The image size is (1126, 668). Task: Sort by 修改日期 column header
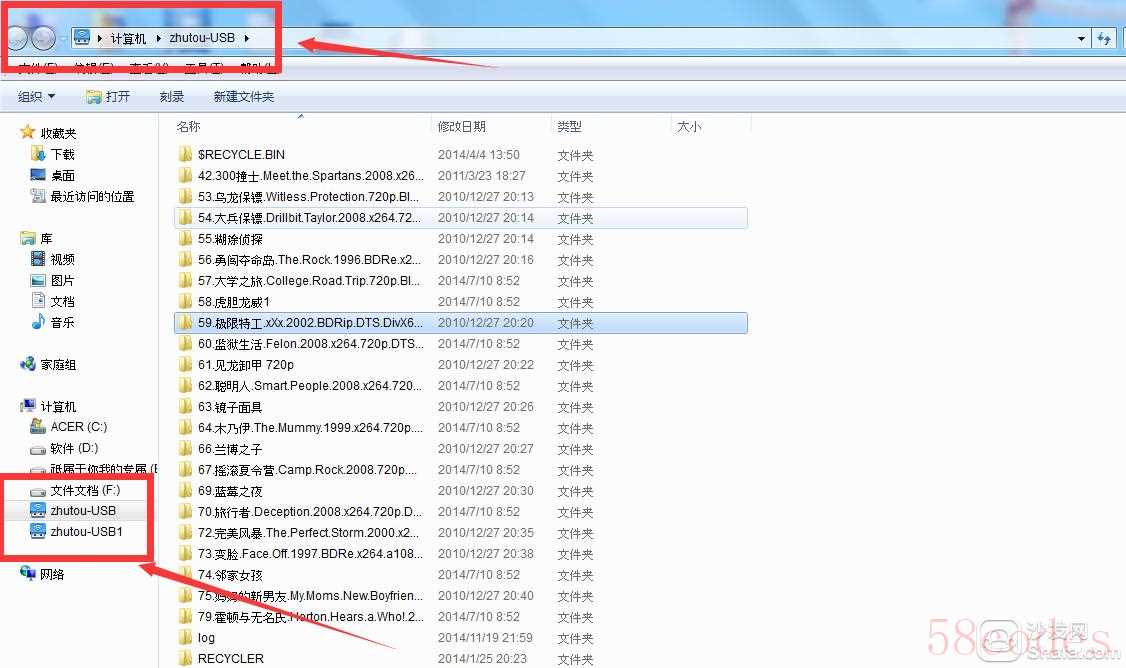462,126
